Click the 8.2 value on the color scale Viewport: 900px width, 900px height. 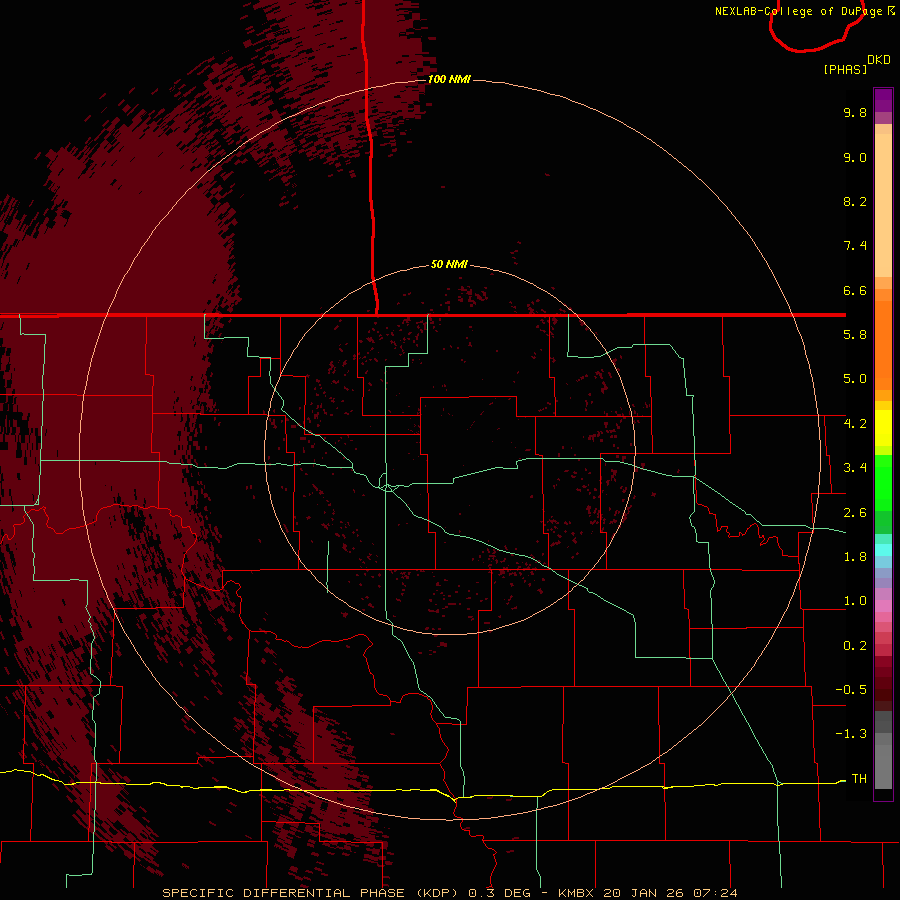tap(855, 201)
